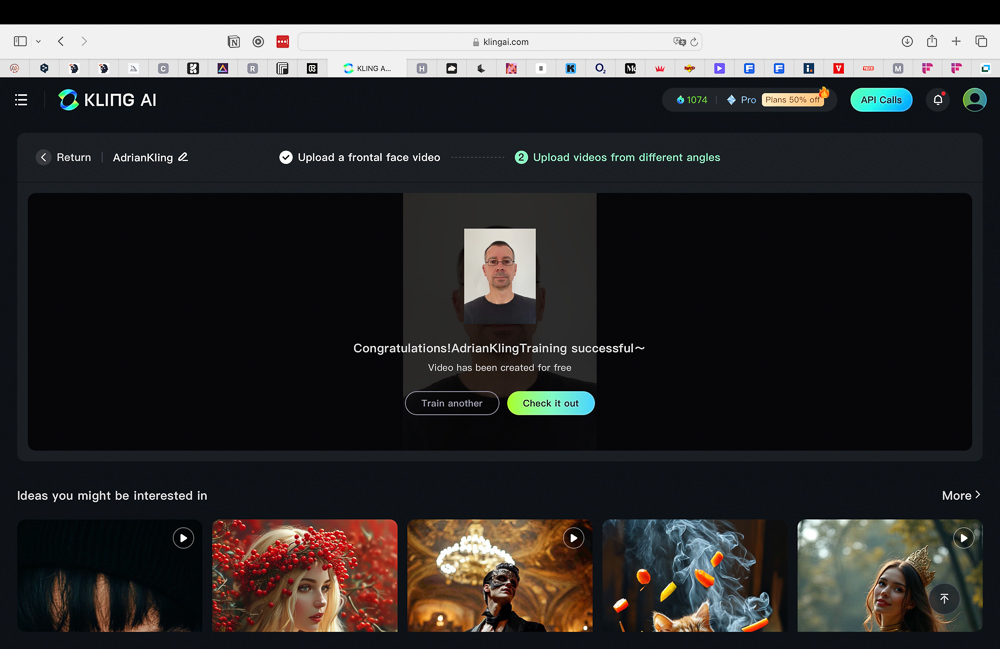Open the Share menu
1000x649 pixels.
932,41
